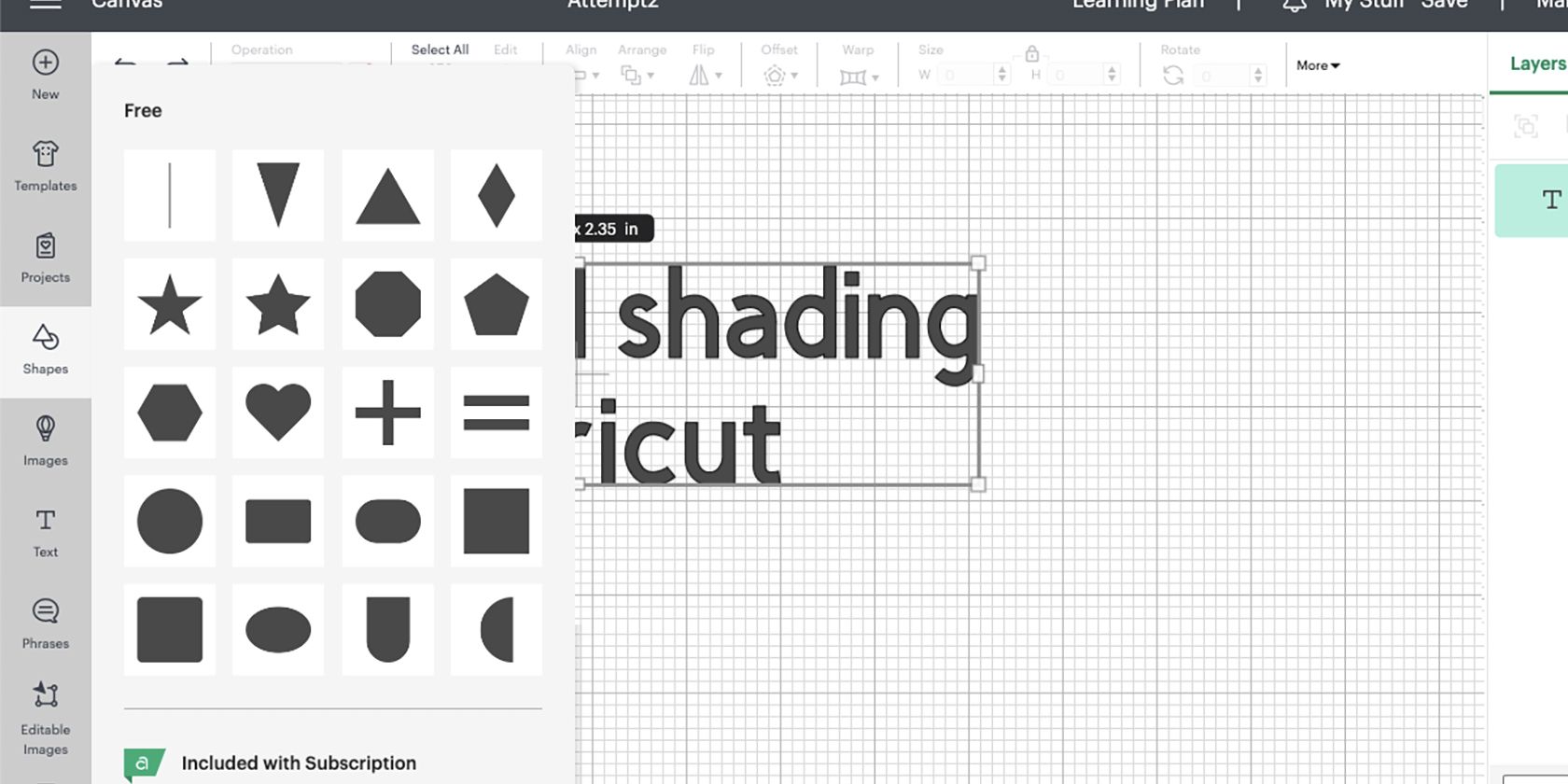Insert the pill-shaped stadium shape
The width and height of the screenshot is (1568, 784).
click(x=387, y=521)
